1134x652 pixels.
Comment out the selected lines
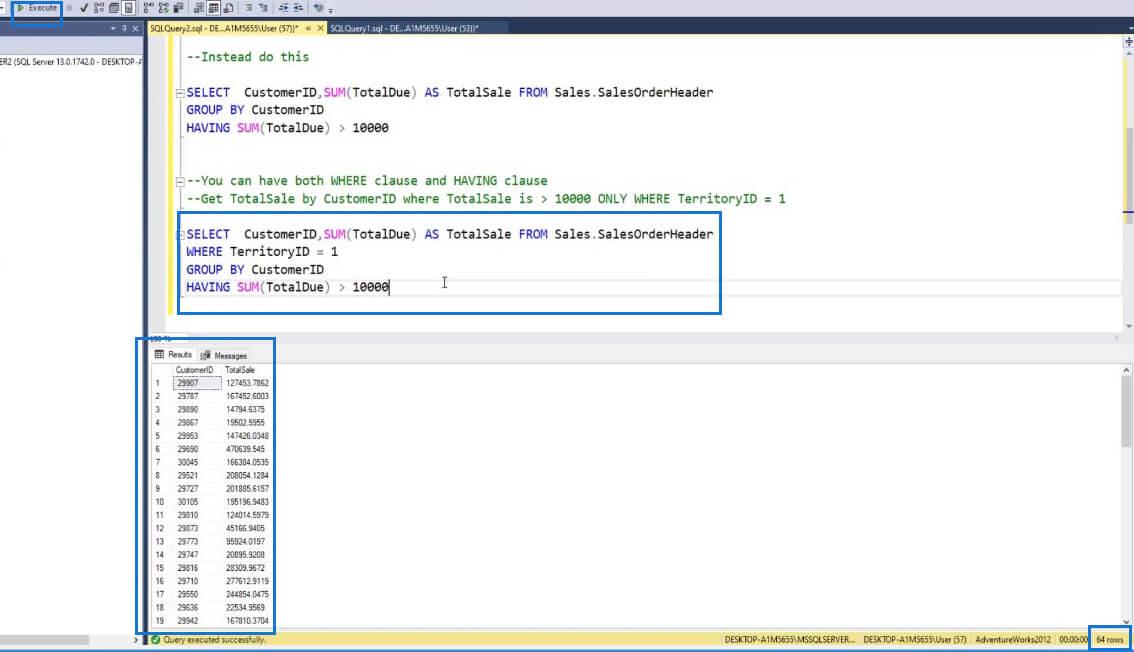click(x=248, y=8)
